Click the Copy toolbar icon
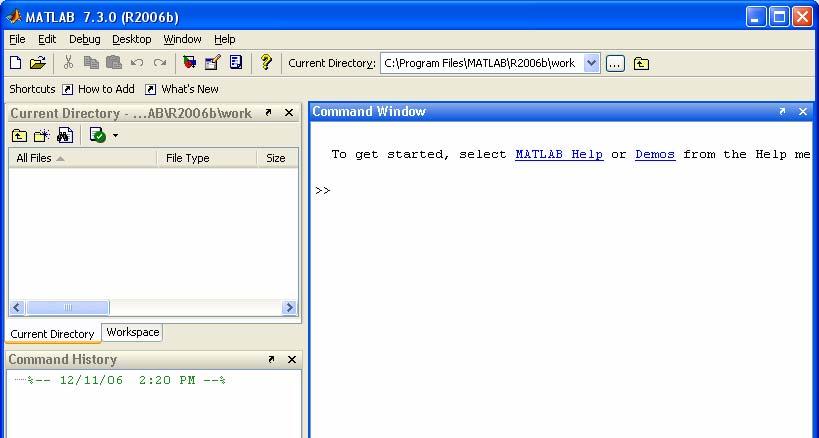The height and width of the screenshot is (438, 819). click(91, 63)
